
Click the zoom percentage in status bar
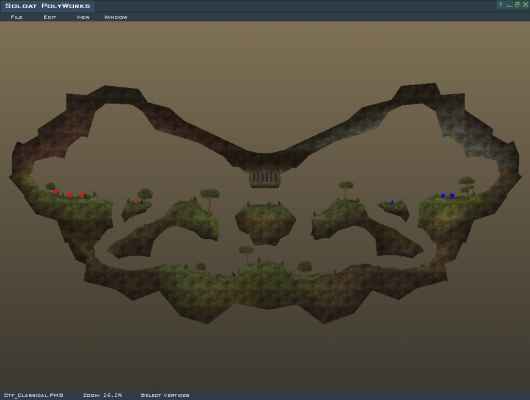103,395
